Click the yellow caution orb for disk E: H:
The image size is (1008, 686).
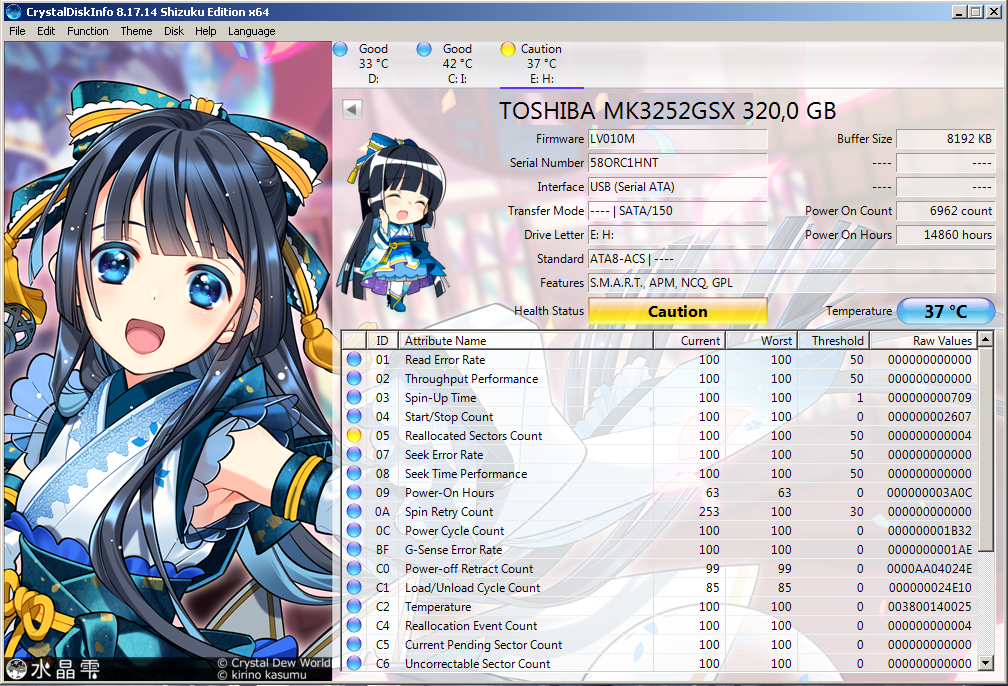[508, 49]
